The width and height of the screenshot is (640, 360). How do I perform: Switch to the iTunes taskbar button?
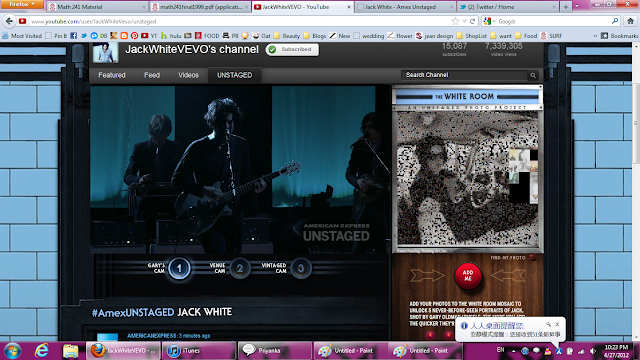[198, 351]
